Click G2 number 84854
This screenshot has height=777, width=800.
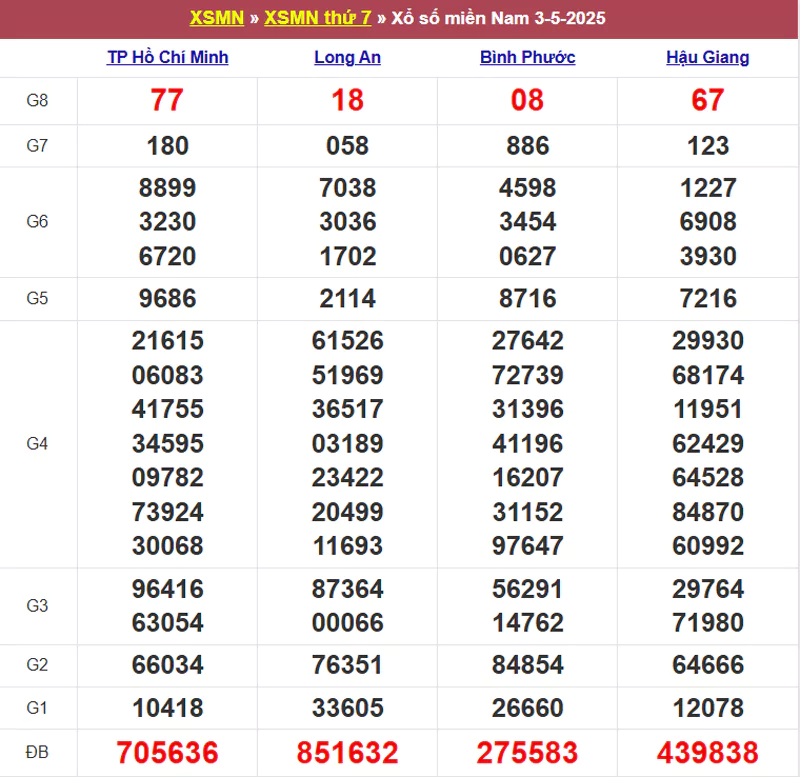(x=528, y=665)
